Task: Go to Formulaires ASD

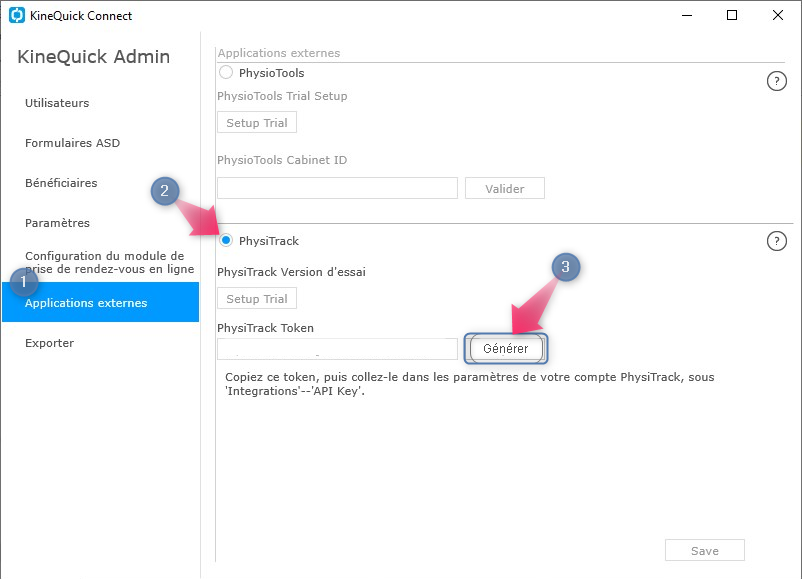Action: pos(73,143)
